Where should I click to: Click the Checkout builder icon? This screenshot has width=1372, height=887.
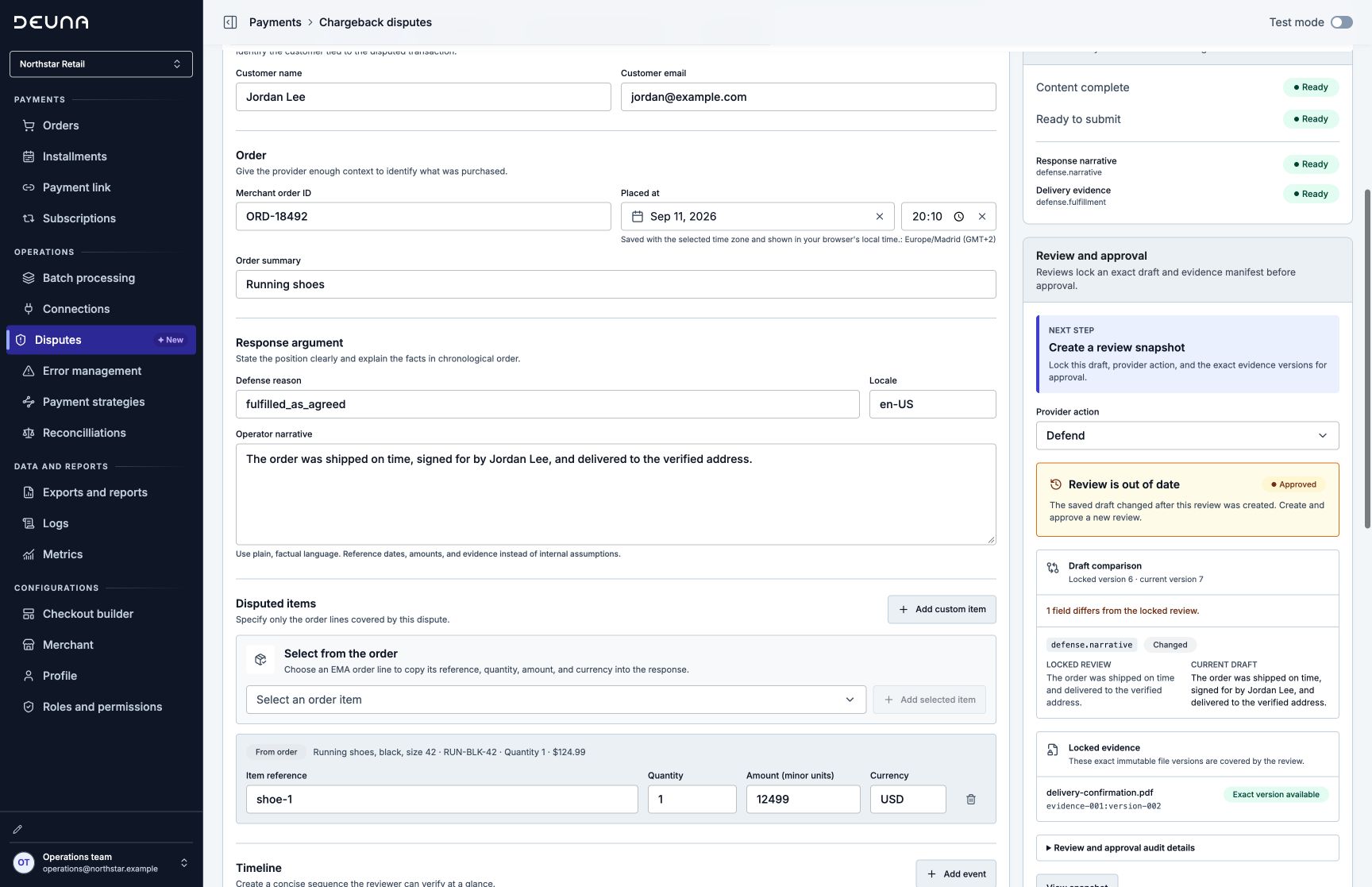pos(29,614)
